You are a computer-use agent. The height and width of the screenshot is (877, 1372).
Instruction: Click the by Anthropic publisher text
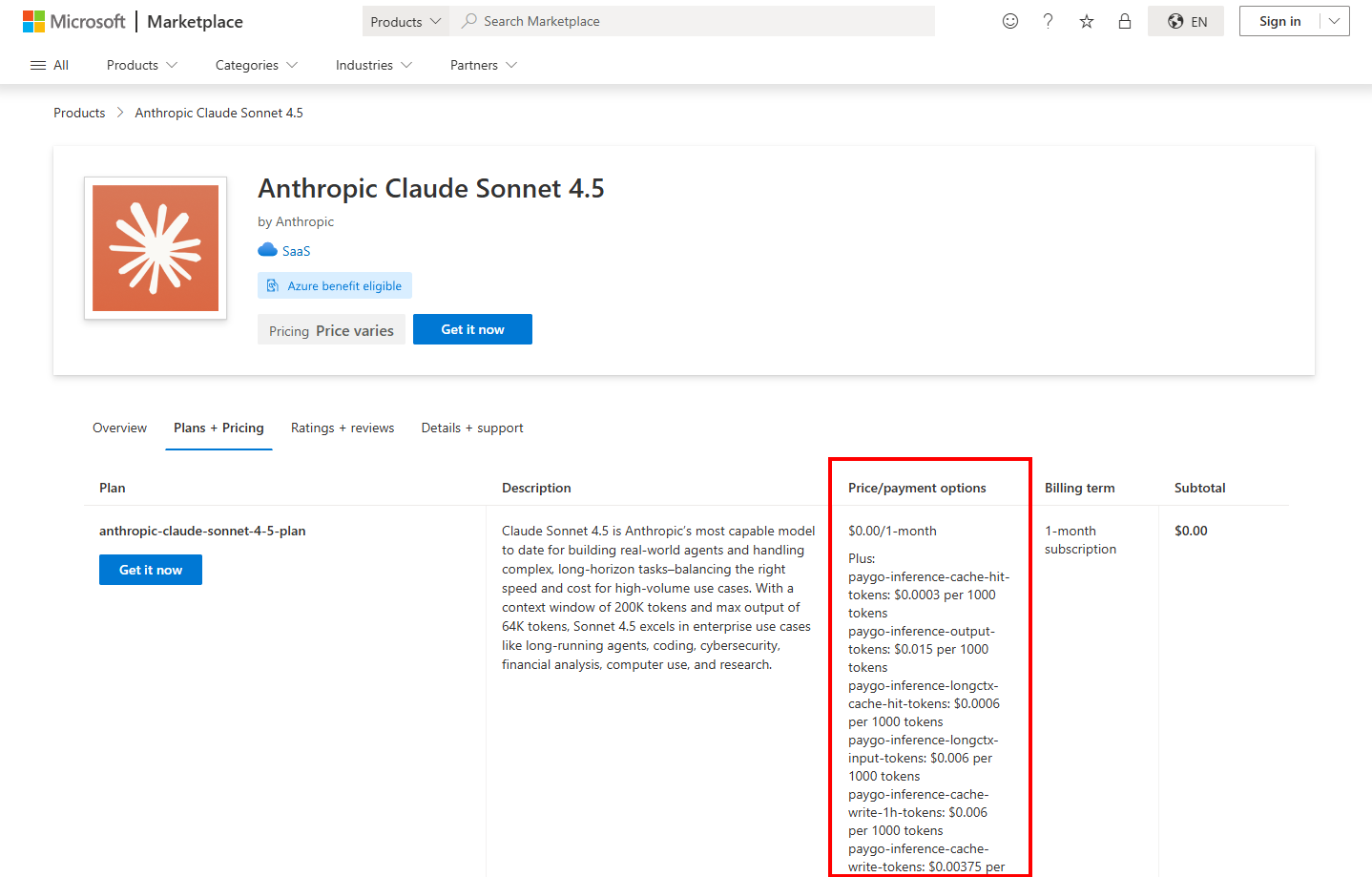[x=296, y=221]
